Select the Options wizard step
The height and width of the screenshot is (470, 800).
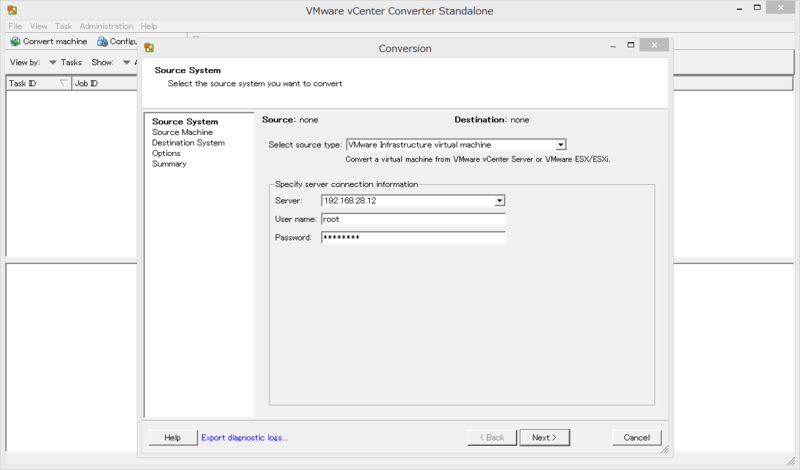pos(166,153)
